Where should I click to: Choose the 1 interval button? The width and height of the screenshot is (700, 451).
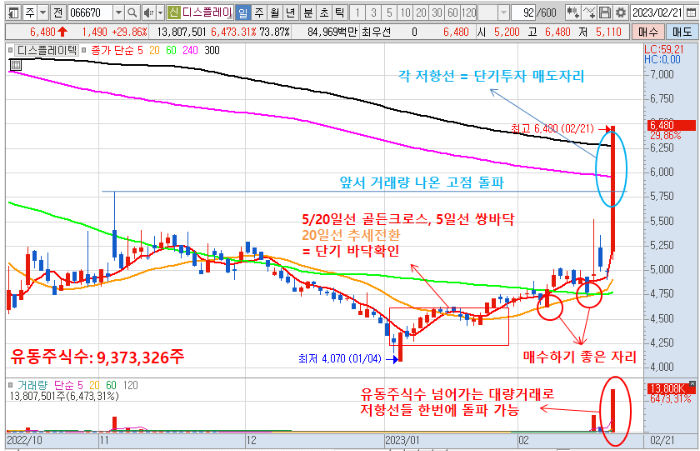point(357,13)
